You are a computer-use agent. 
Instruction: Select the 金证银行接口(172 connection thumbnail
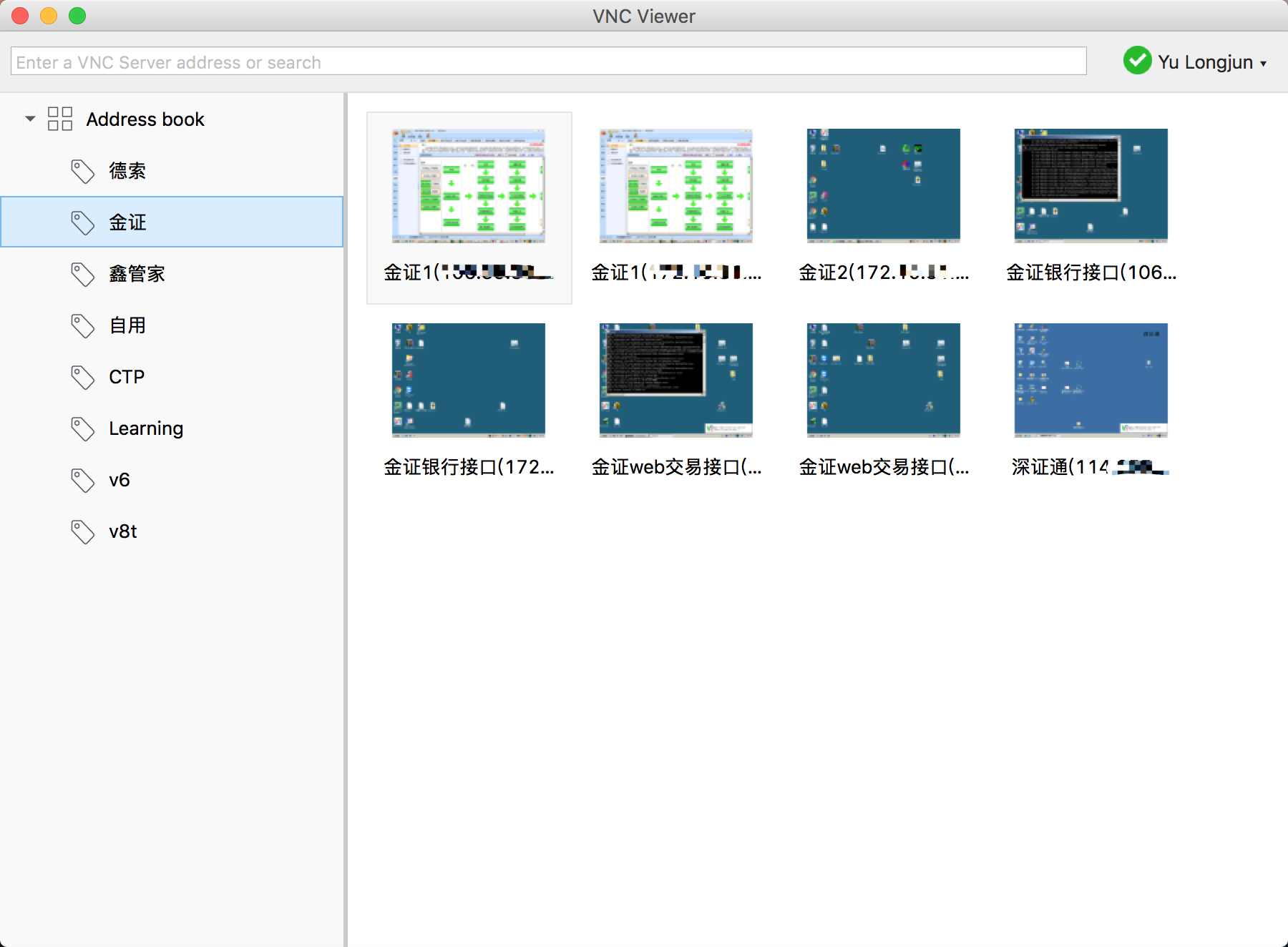pyautogui.click(x=469, y=381)
